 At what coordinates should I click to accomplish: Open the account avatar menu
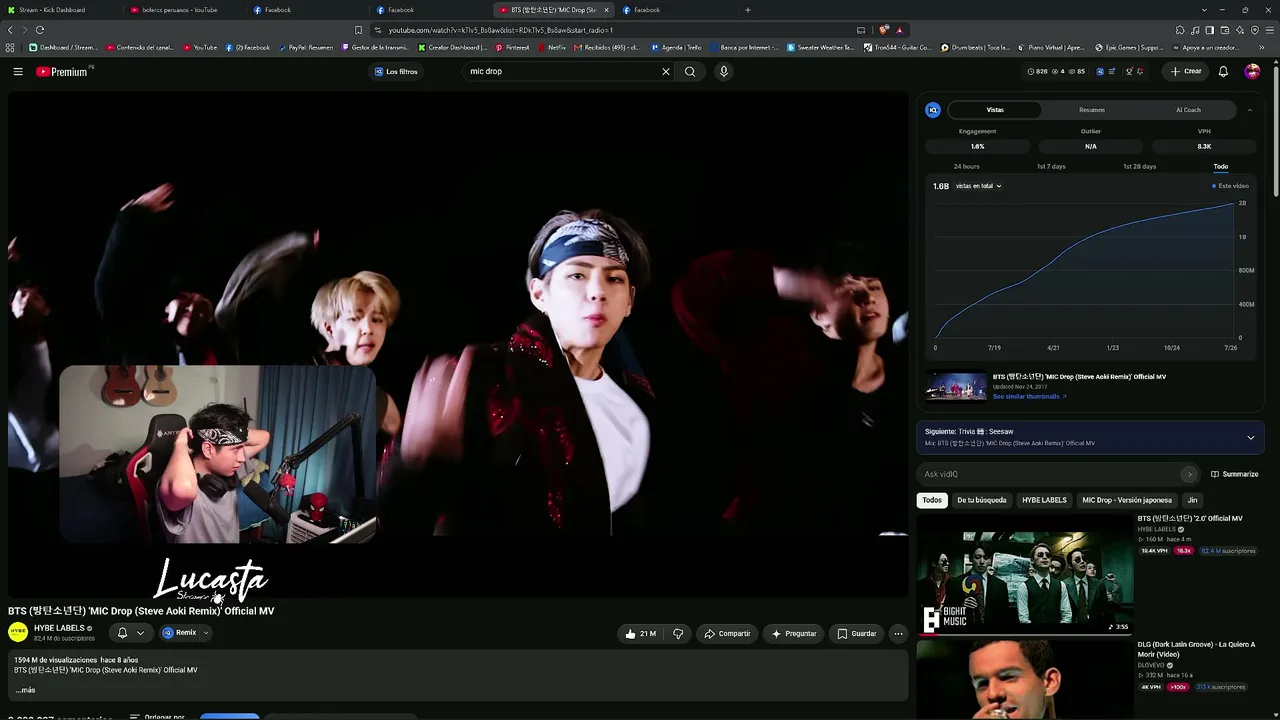(x=1252, y=72)
